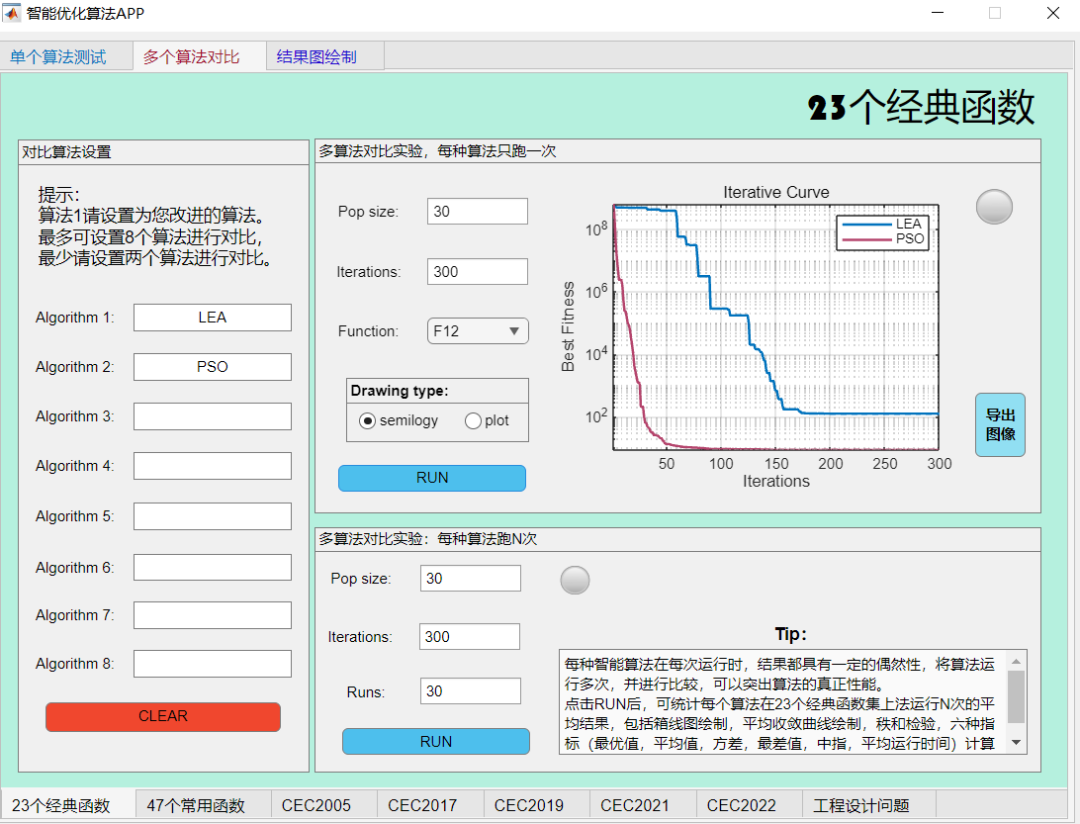
Task: Select the Runs input field
Action: pyautogui.click(x=470, y=691)
